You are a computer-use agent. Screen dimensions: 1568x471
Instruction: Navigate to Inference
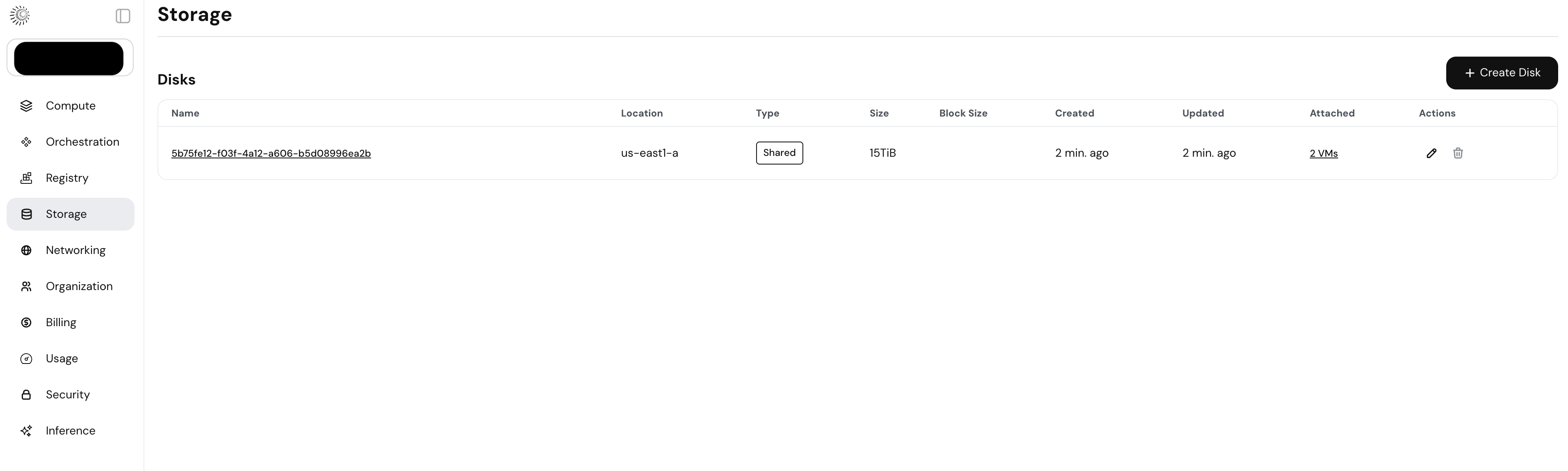(x=71, y=431)
